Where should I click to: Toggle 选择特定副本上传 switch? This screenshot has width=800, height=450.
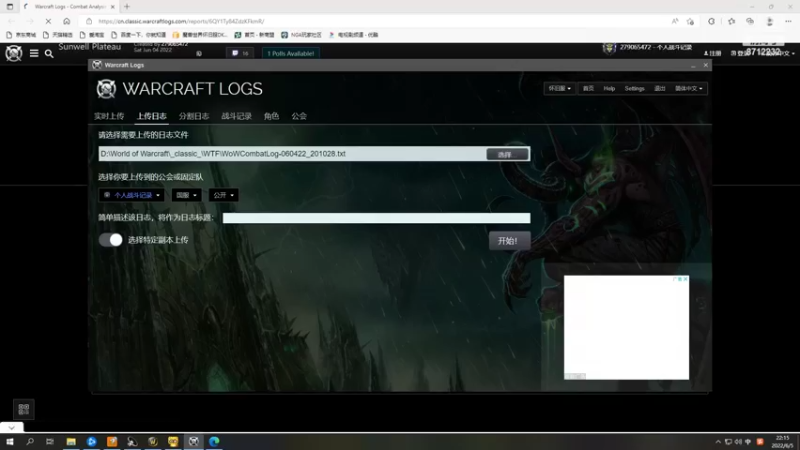[x=111, y=240]
